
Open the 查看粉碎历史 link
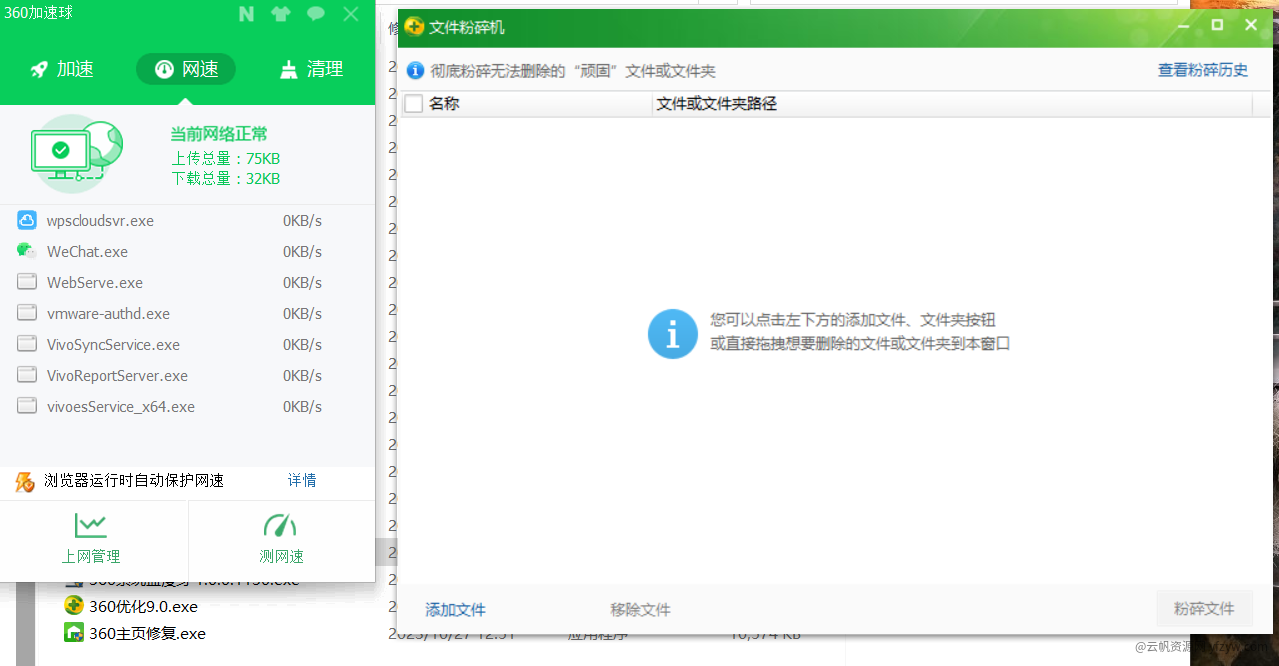[x=1203, y=71]
